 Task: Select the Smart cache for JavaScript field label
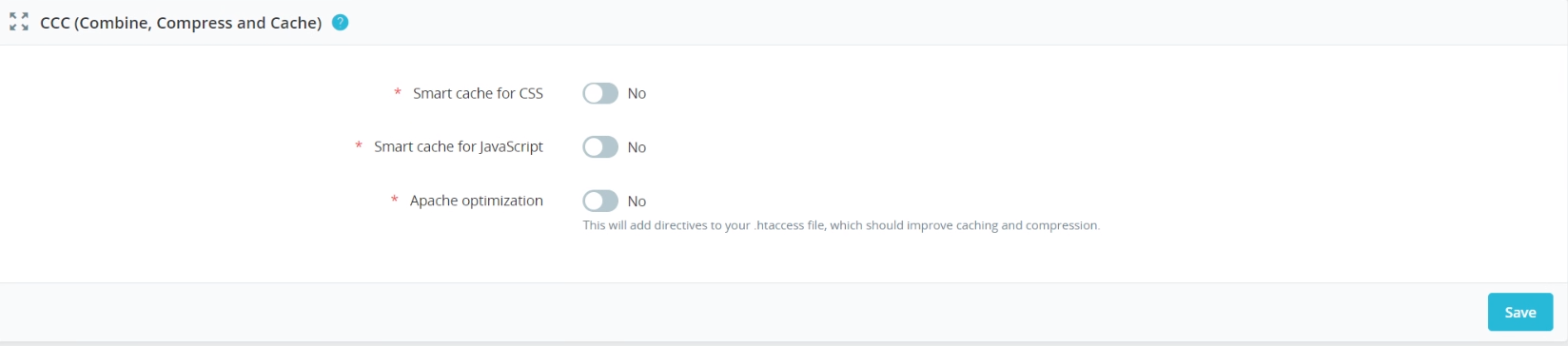[459, 146]
